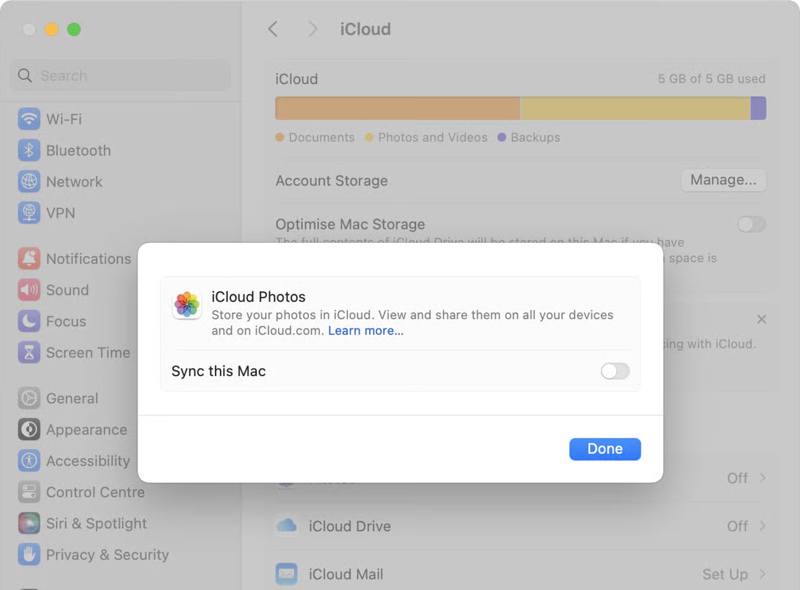Select the Focus moon icon
Screen dimensions: 800x590
click(x=29, y=321)
